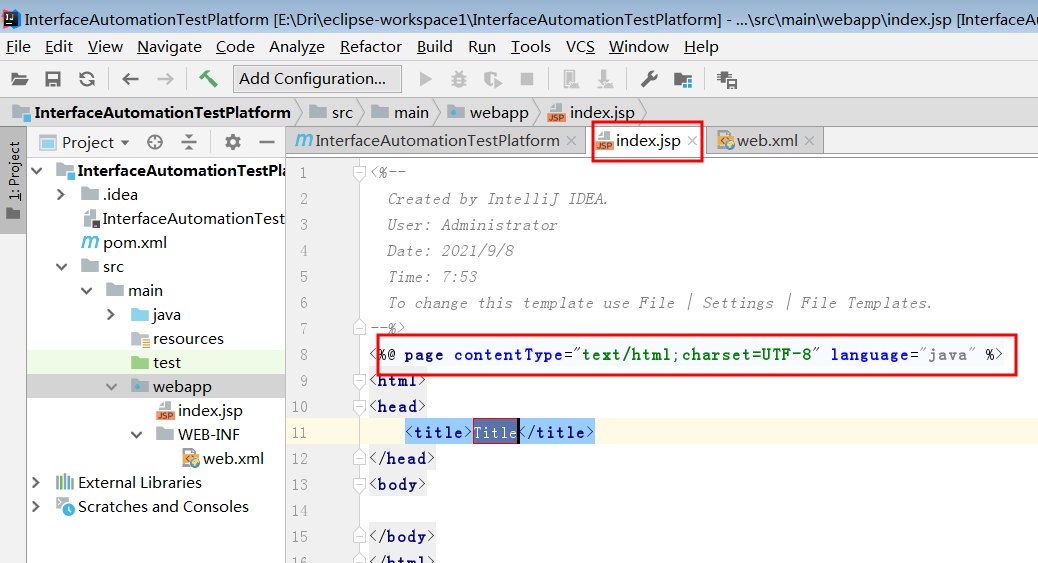Expand the java folder
Screen dimensions: 1038x563
(111, 315)
